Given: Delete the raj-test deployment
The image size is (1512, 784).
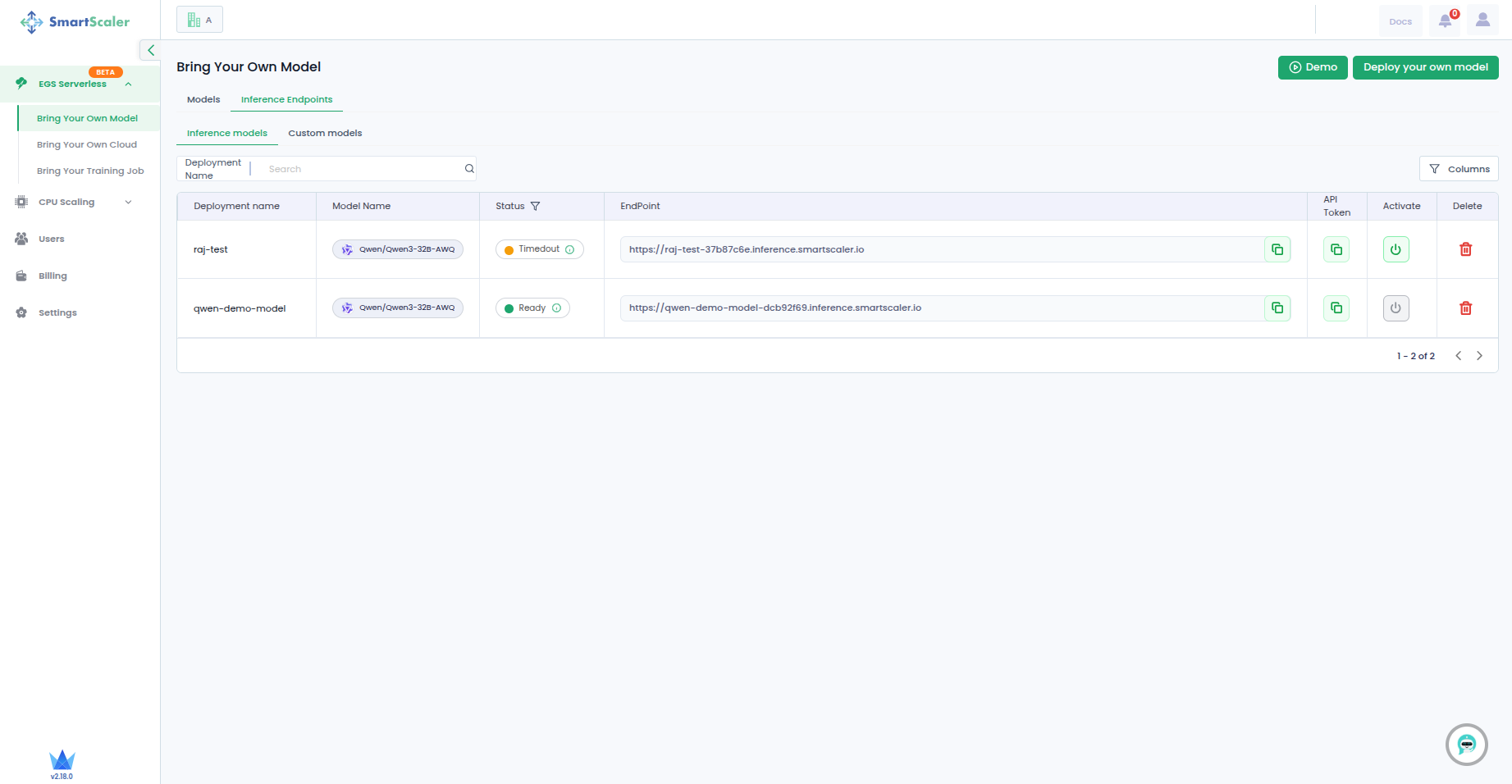Looking at the screenshot, I should (1466, 249).
